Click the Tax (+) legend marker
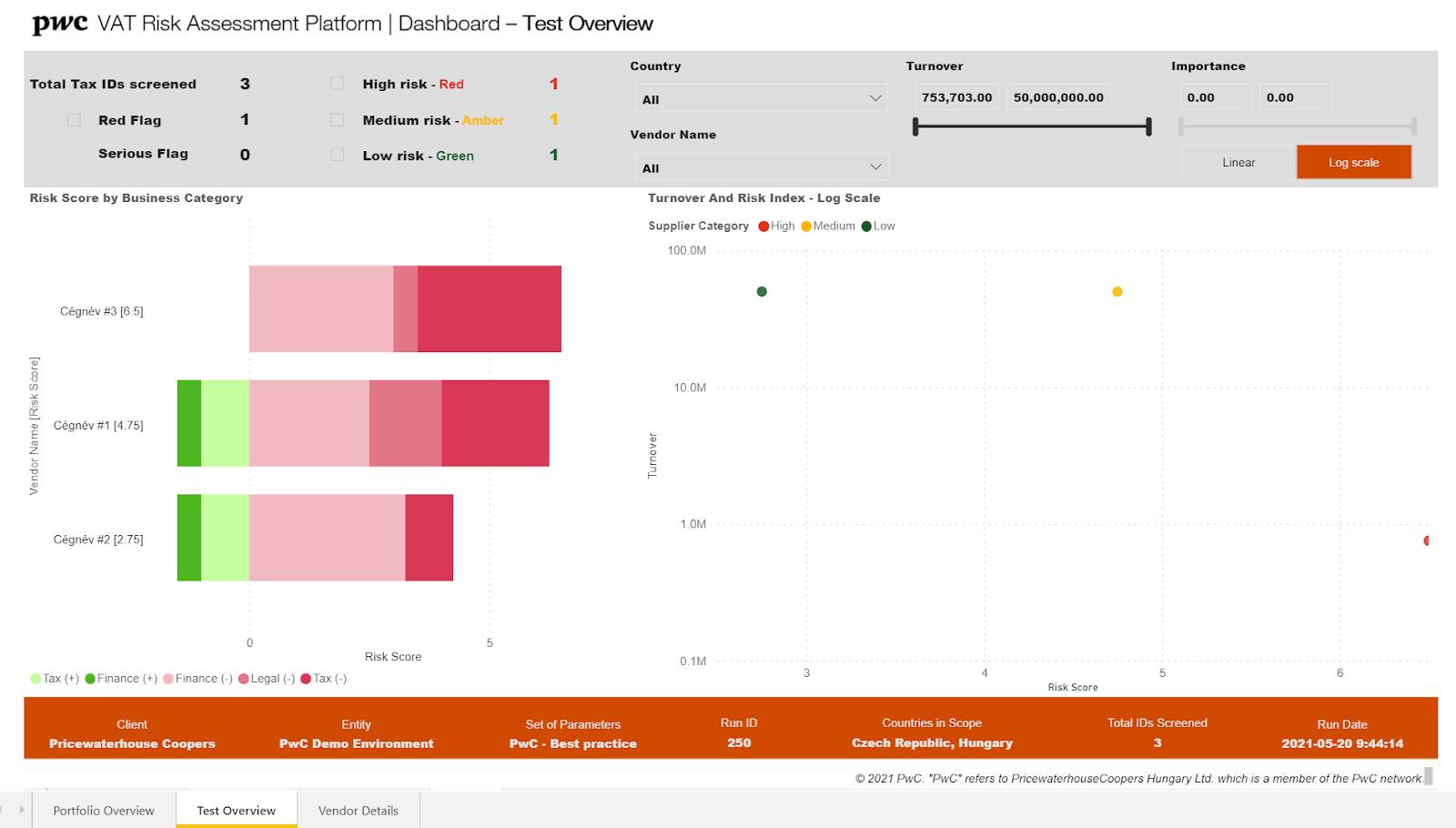Image resolution: width=1456 pixels, height=828 pixels. [35, 679]
